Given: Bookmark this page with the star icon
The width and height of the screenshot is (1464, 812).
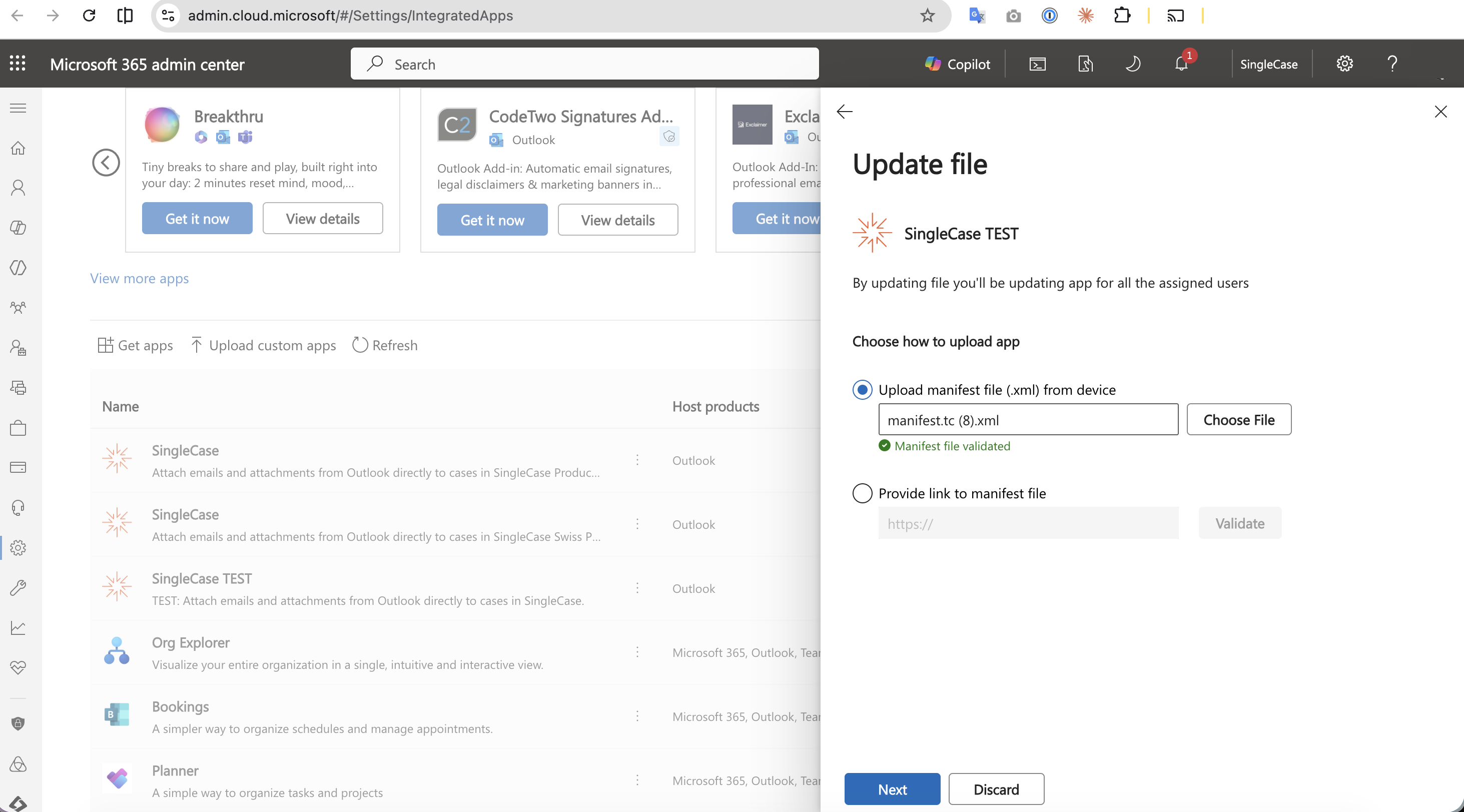Looking at the screenshot, I should coord(928,16).
